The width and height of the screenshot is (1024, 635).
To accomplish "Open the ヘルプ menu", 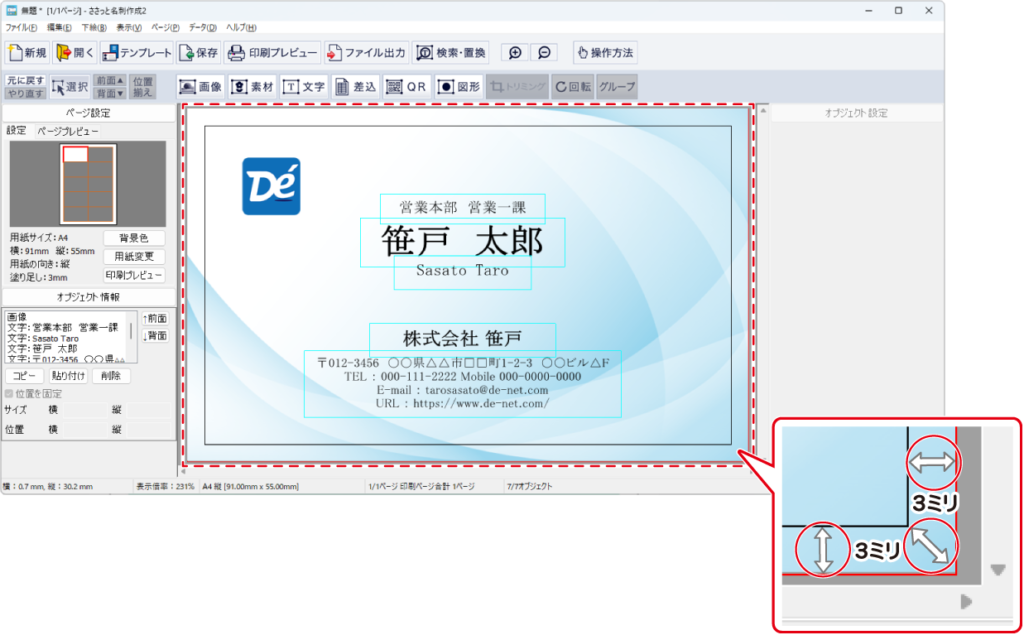I will point(241,27).
